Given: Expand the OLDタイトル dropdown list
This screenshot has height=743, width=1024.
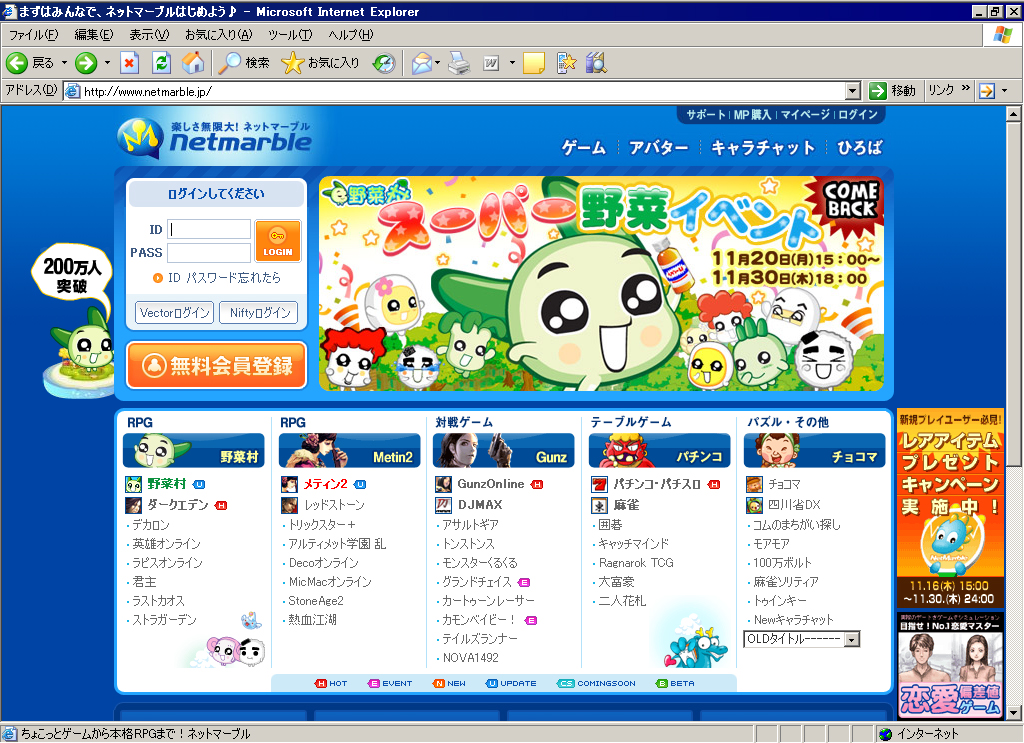Looking at the screenshot, I should click(852, 639).
